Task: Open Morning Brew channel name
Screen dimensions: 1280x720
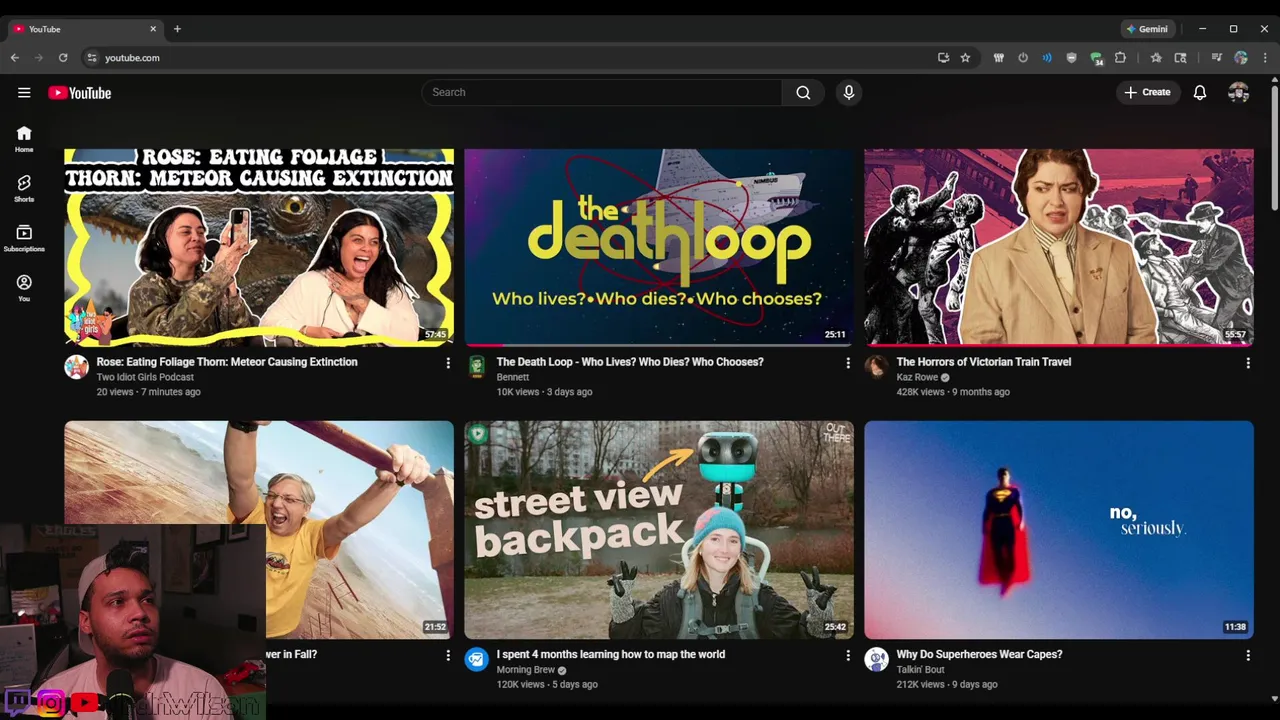Action: [x=526, y=670]
